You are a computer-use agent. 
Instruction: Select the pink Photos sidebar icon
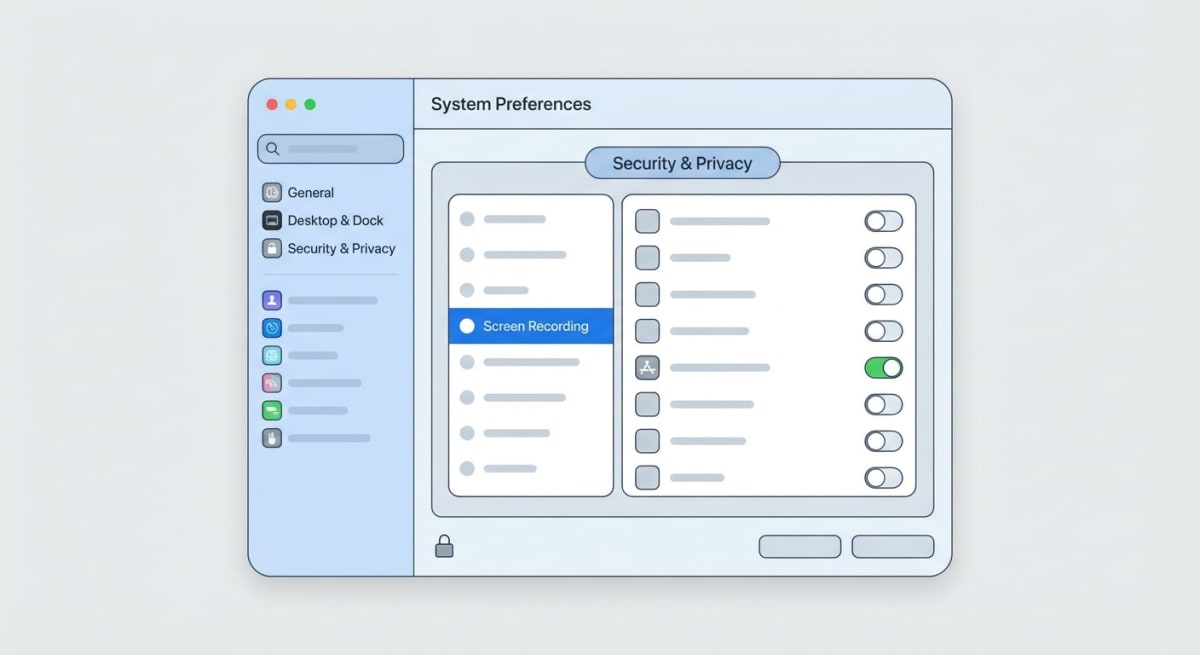point(271,382)
